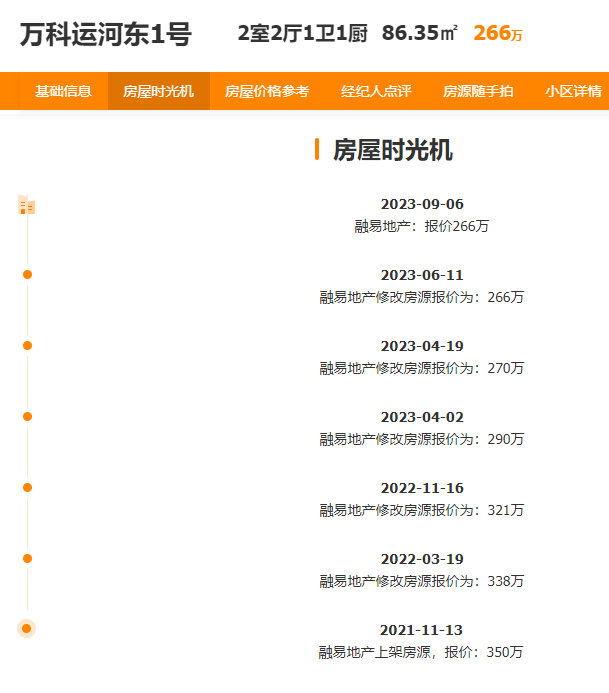Switch to 房屋价格参考 tab
This screenshot has height=693, width=609.
coord(267,91)
